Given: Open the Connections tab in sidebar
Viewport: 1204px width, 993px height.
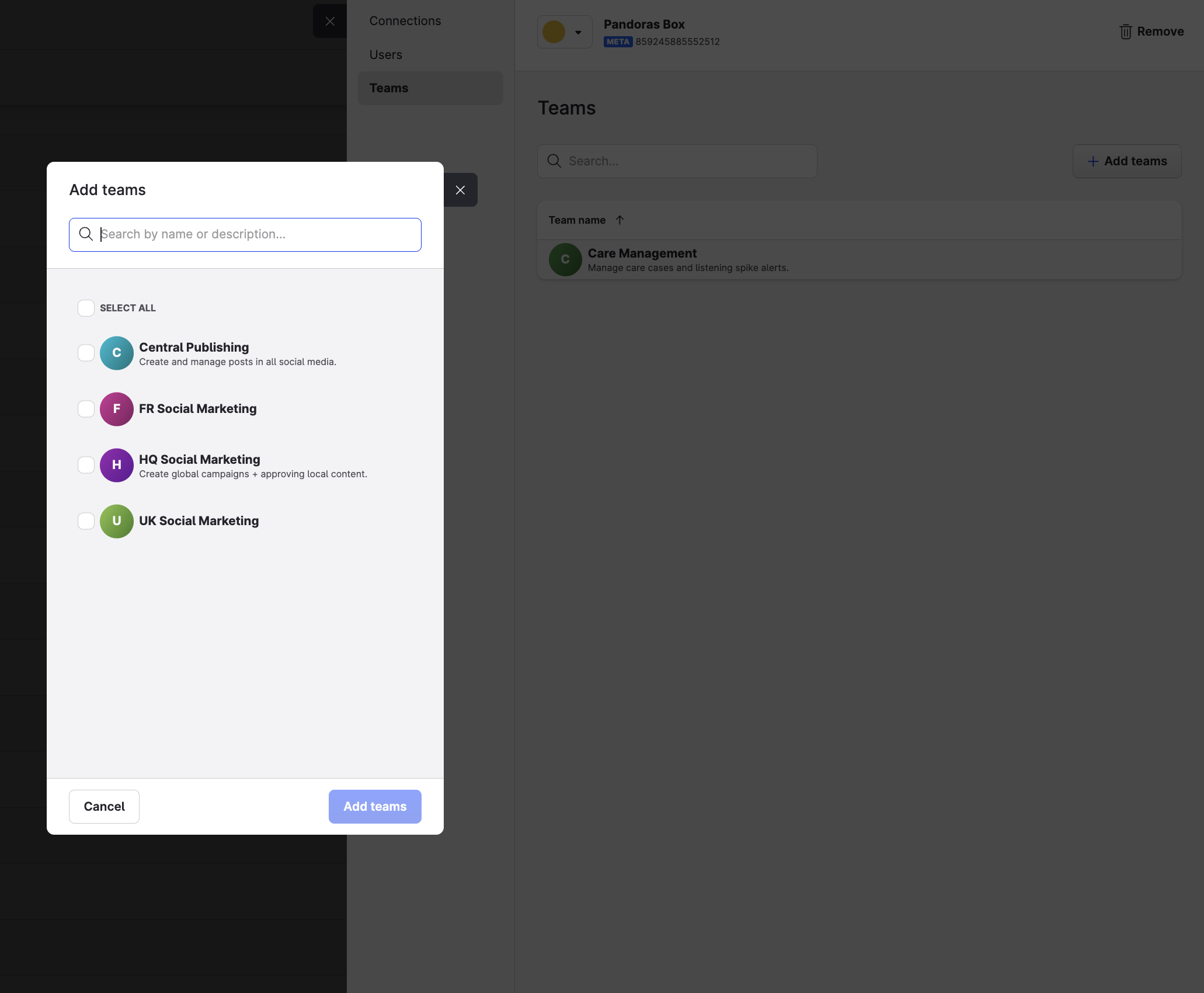Looking at the screenshot, I should click(405, 21).
